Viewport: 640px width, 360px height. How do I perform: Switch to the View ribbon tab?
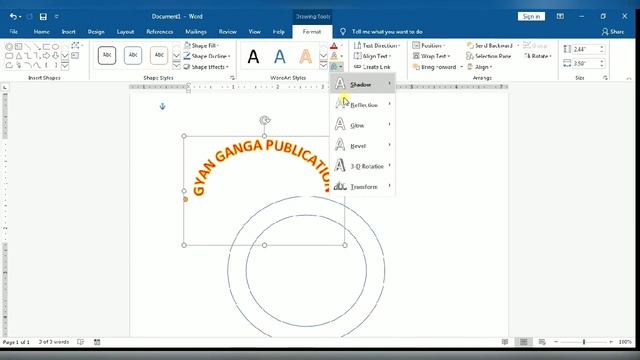(x=255, y=31)
